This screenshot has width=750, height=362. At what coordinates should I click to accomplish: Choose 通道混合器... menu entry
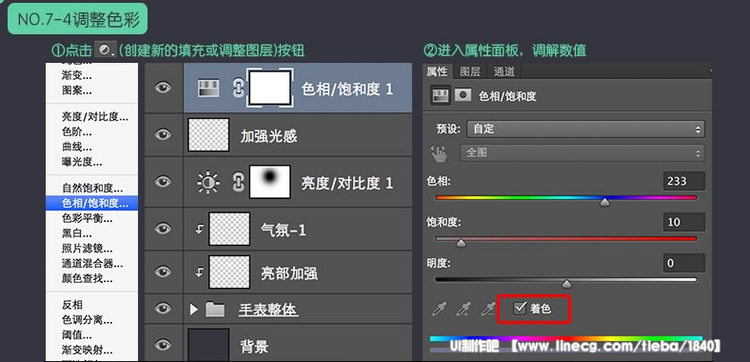(92, 263)
